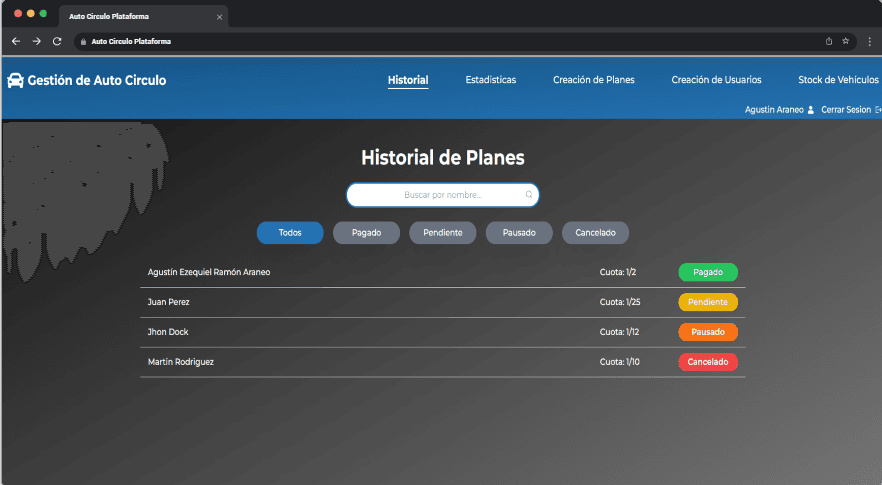Select the Jhon Dock row
Viewport: 882px width, 485px height.
pyautogui.click(x=443, y=333)
